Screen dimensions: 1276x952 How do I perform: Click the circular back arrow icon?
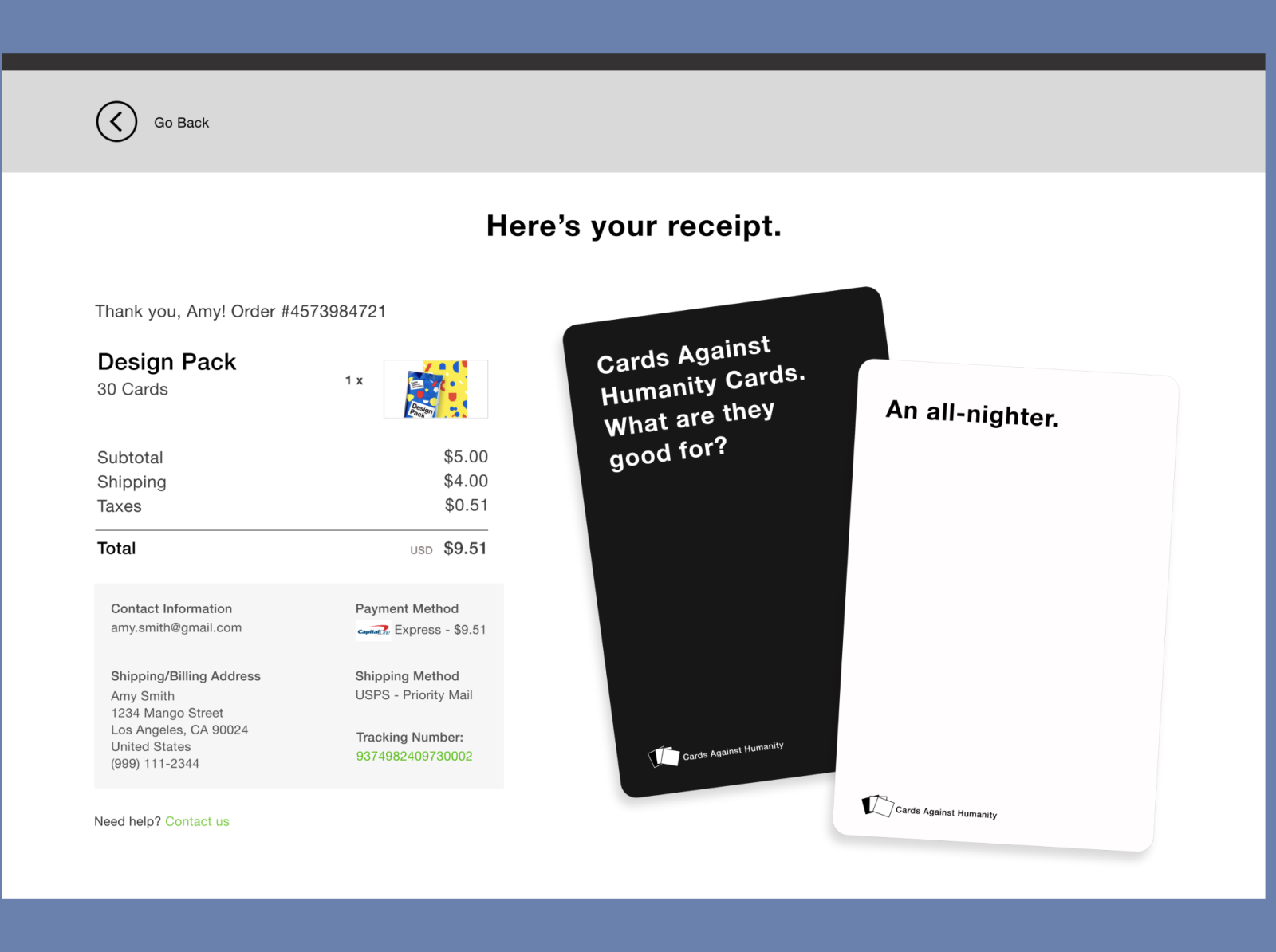[116, 122]
